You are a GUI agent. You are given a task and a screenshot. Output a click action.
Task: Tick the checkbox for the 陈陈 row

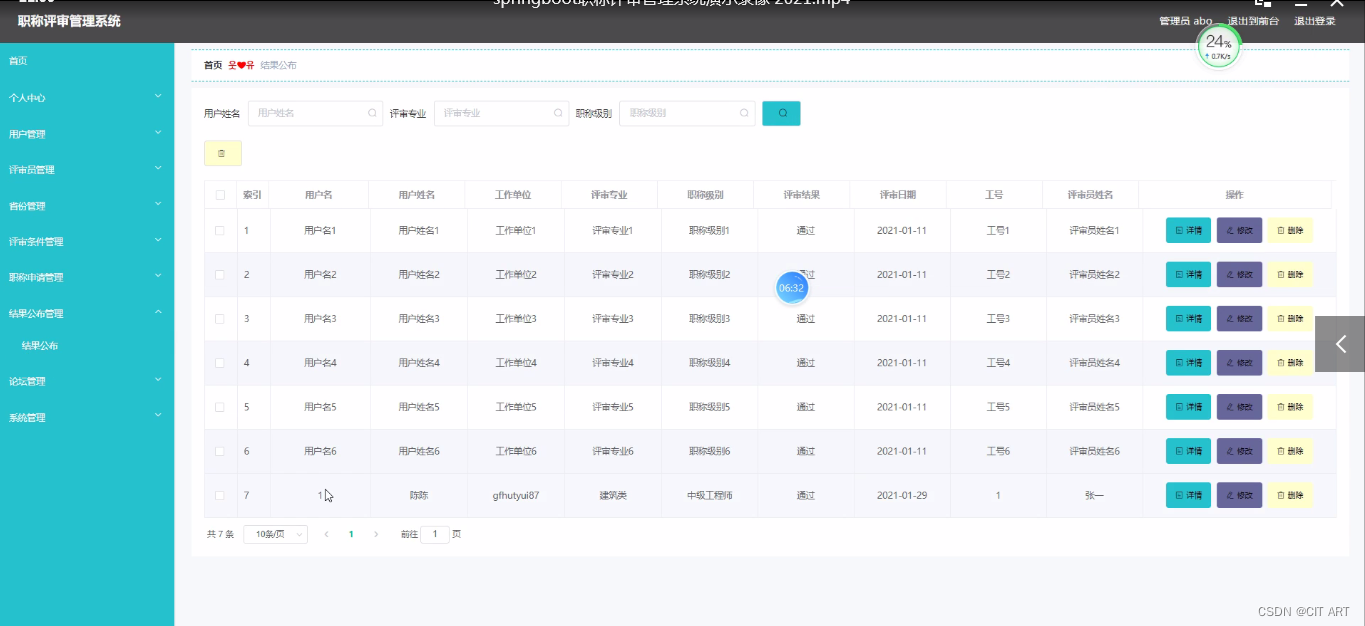[x=220, y=495]
